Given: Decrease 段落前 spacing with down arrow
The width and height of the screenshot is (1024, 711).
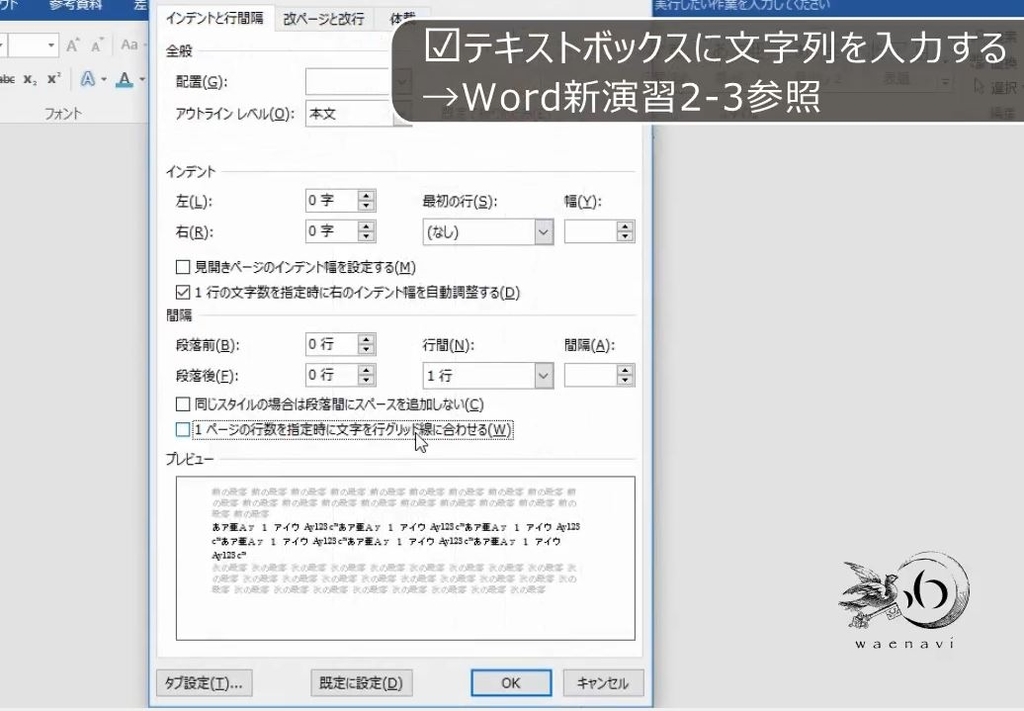Looking at the screenshot, I should [366, 349].
